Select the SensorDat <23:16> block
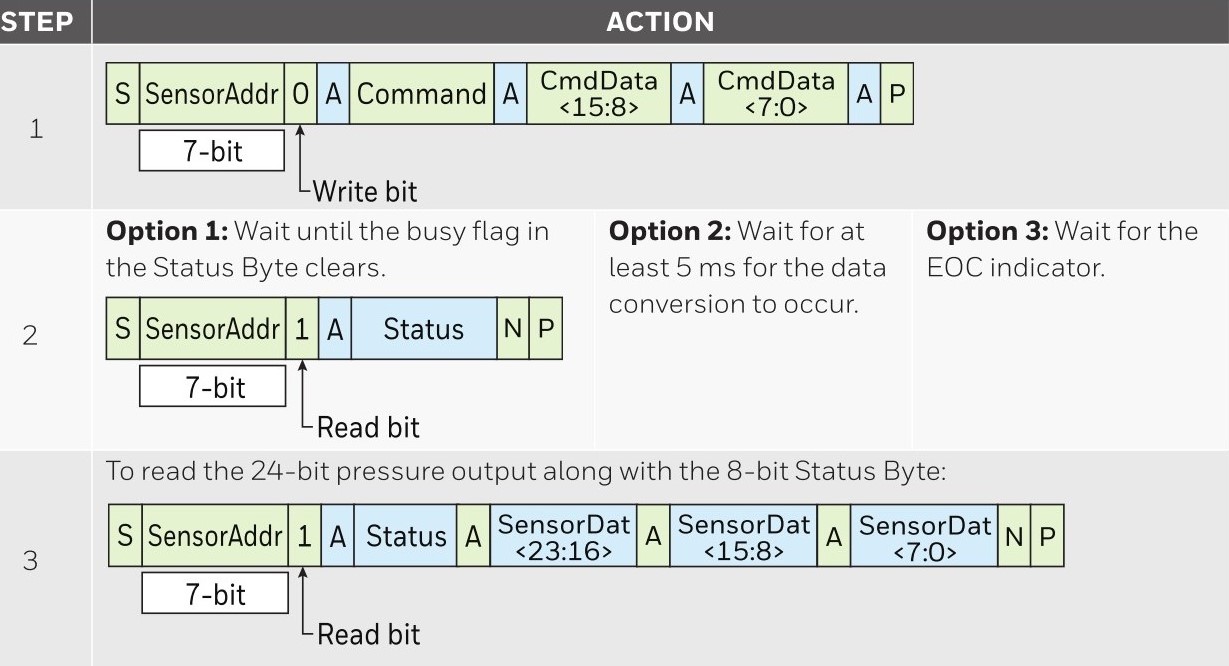Image resolution: width=1229 pixels, height=666 pixels. [x=563, y=536]
